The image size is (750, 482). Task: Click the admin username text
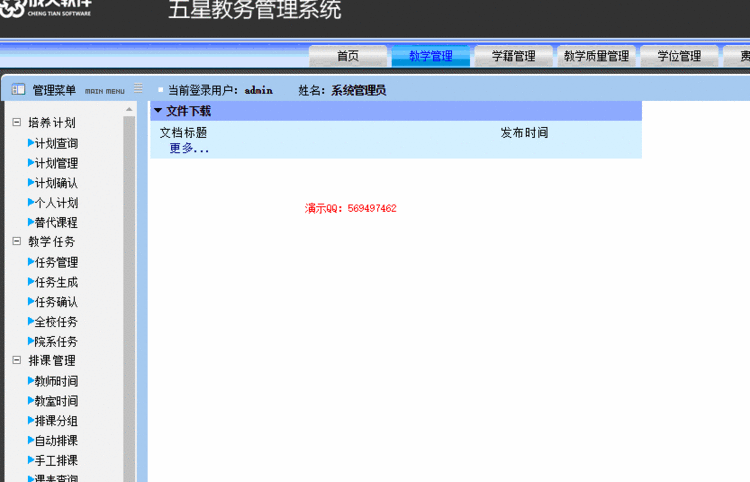click(259, 90)
